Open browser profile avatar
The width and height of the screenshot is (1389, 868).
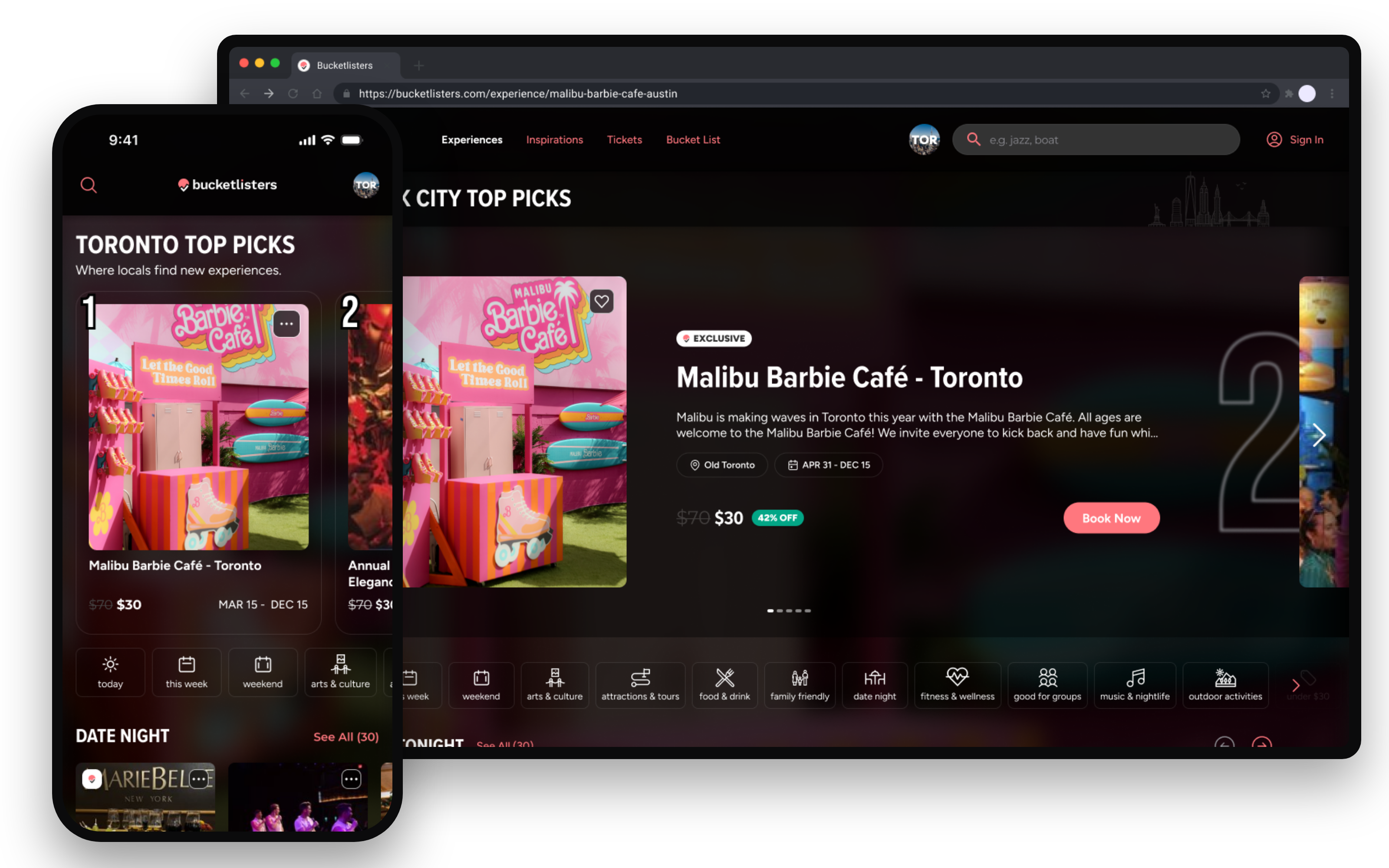click(1307, 94)
